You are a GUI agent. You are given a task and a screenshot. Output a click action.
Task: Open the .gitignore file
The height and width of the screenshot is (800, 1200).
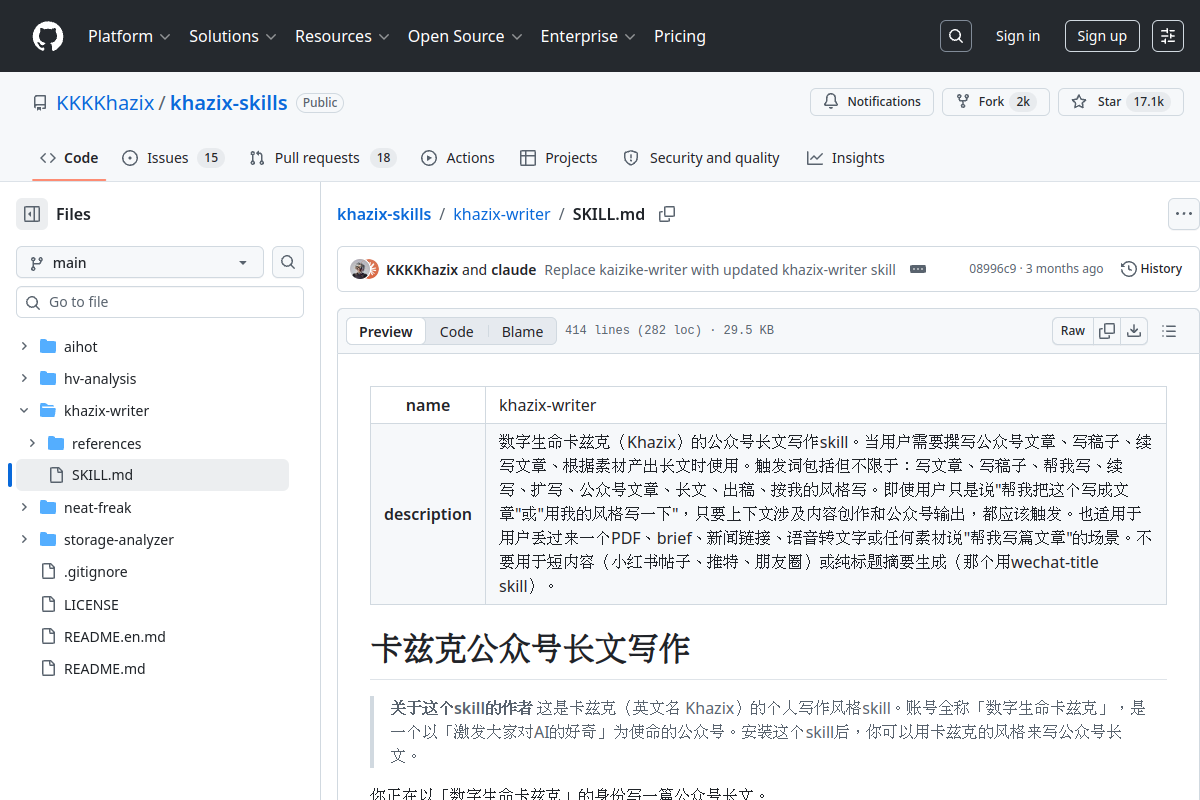coord(96,572)
